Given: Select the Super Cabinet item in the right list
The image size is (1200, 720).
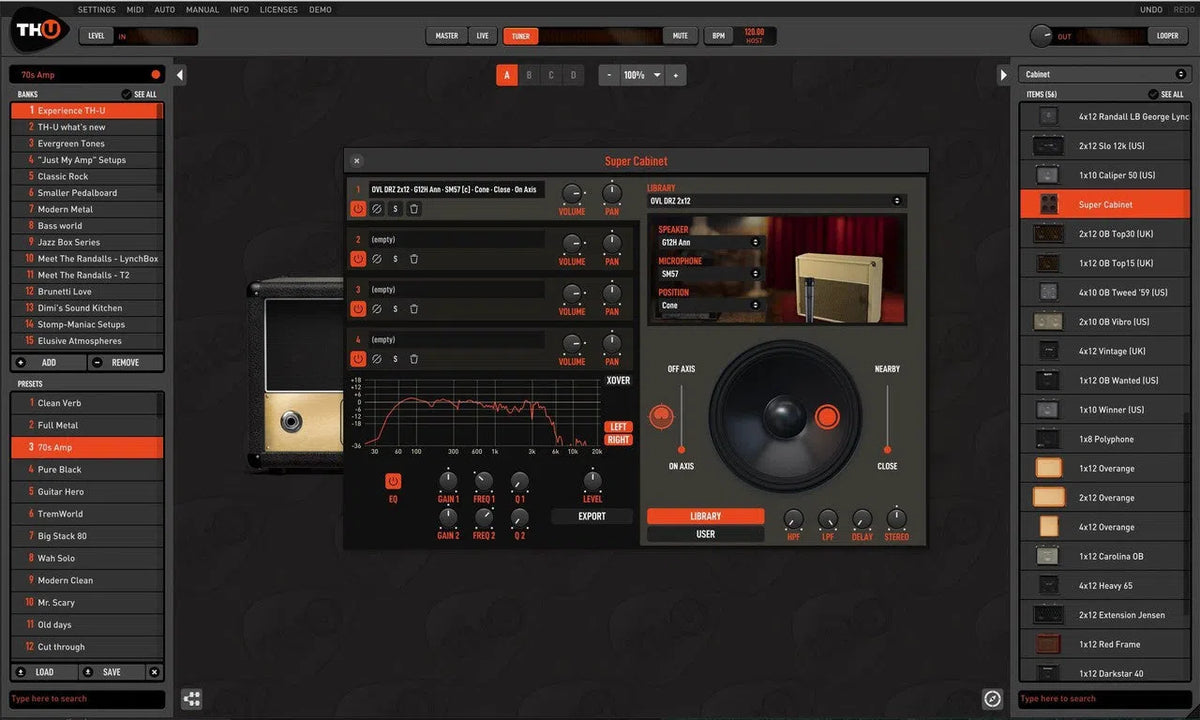Looking at the screenshot, I should (1103, 203).
